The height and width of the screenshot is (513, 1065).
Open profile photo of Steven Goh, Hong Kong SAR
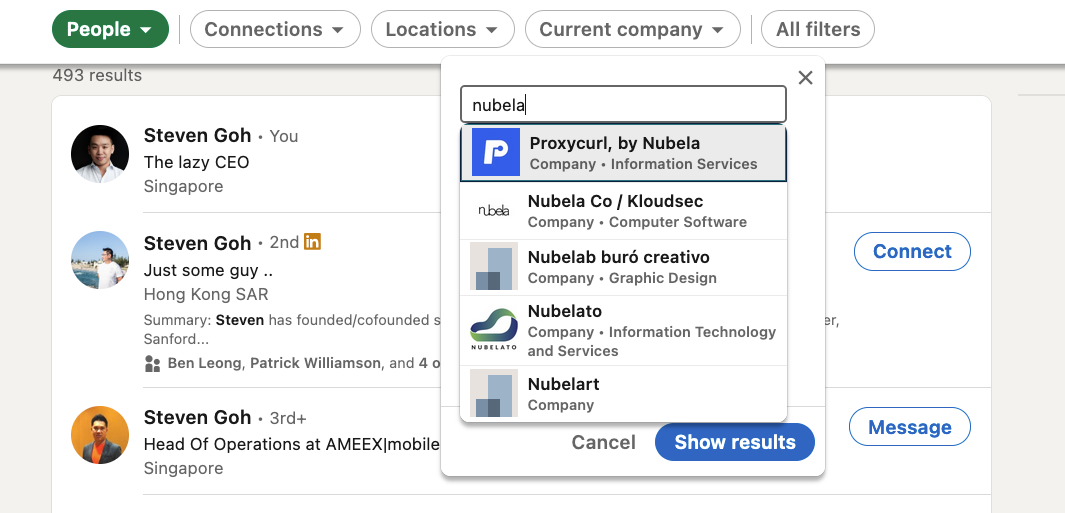[x=100, y=260]
